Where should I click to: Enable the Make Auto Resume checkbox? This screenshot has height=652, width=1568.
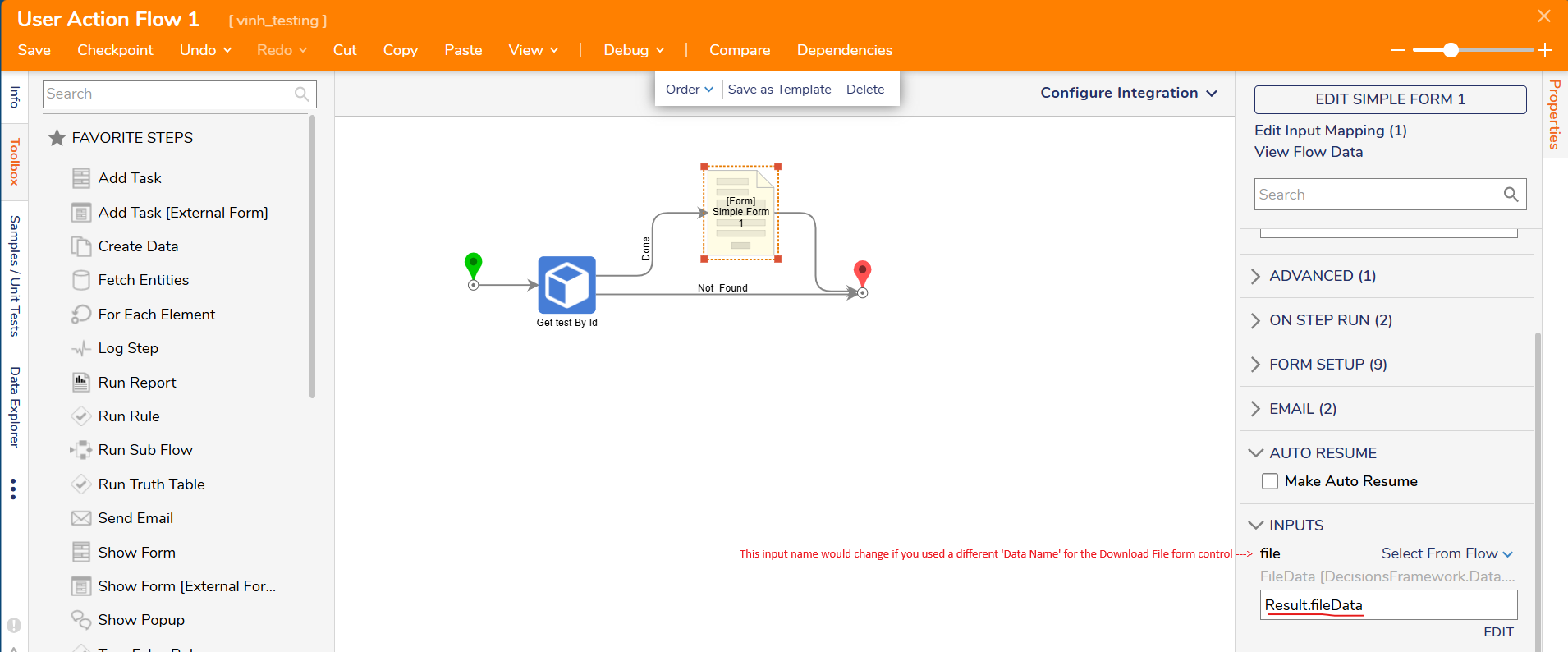tap(1270, 481)
